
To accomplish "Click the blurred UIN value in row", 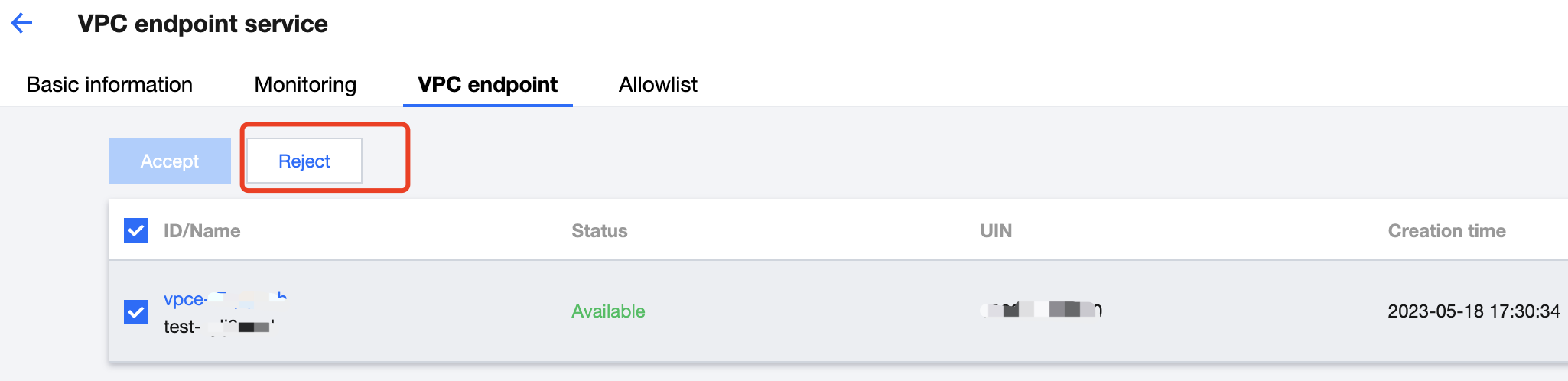I will point(1041,310).
